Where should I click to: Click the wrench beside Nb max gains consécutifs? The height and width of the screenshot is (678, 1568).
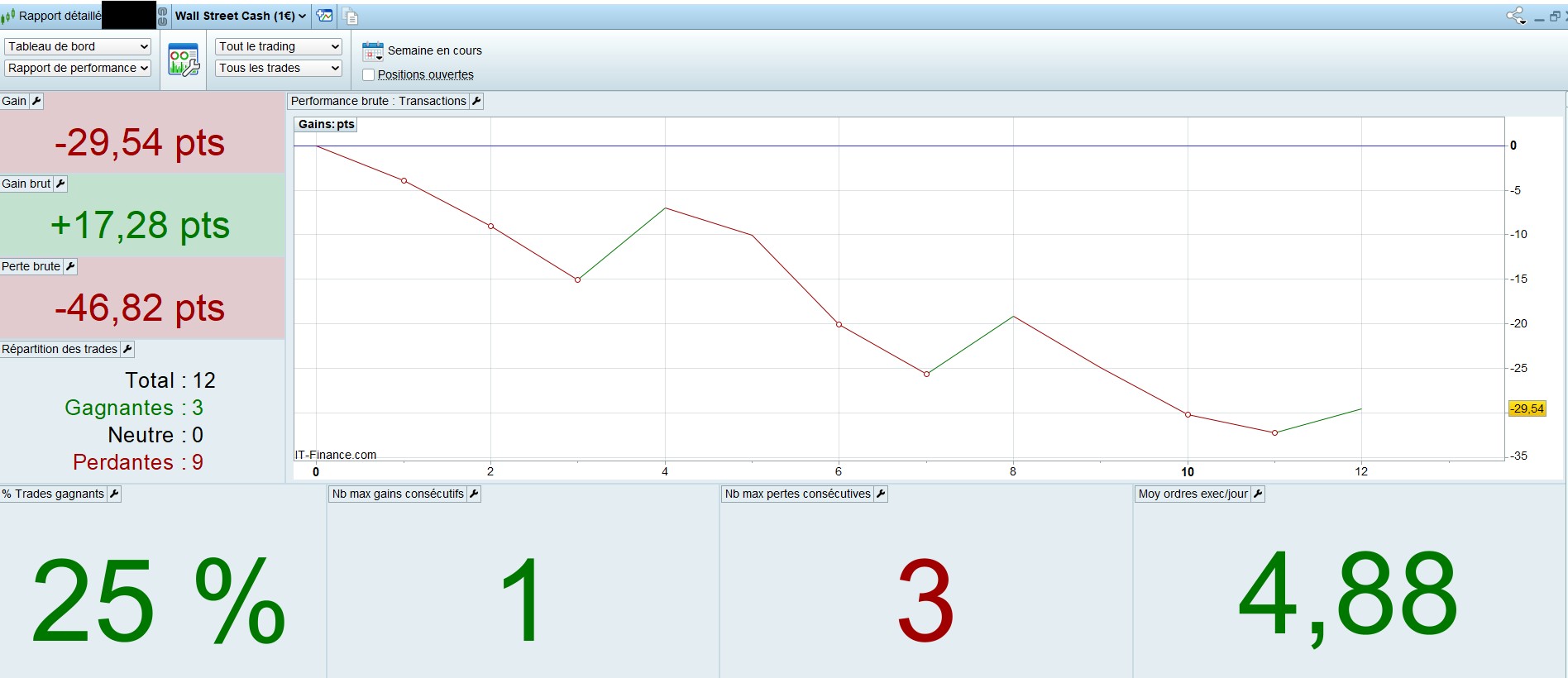tap(474, 494)
